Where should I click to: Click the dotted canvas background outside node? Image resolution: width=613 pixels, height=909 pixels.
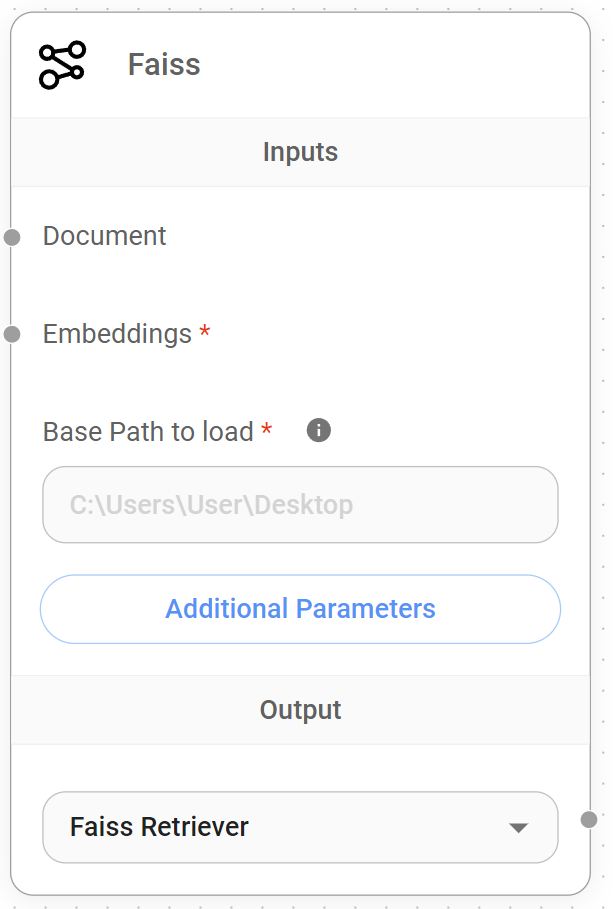coord(602,400)
